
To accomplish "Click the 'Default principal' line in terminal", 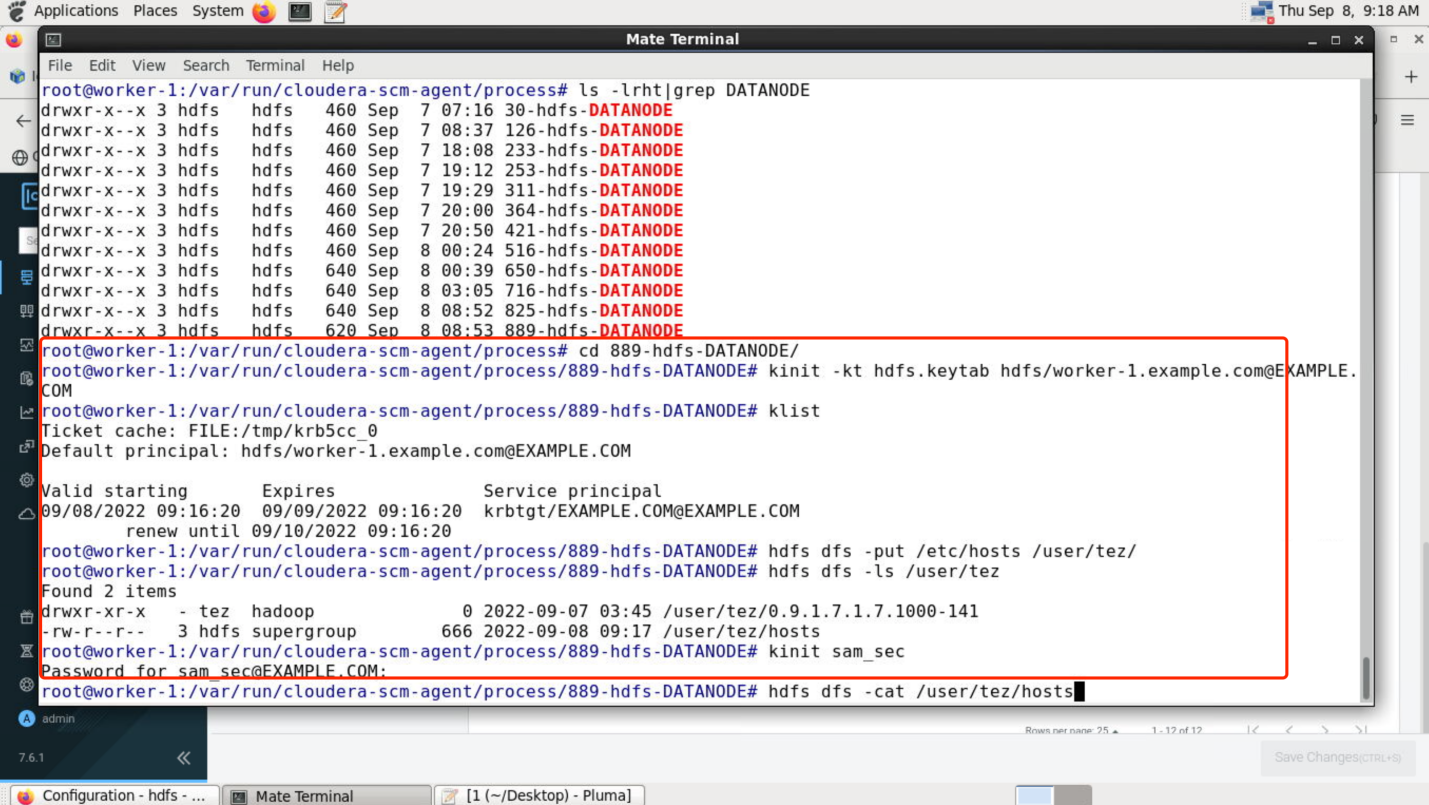I will pyautogui.click(x=336, y=451).
